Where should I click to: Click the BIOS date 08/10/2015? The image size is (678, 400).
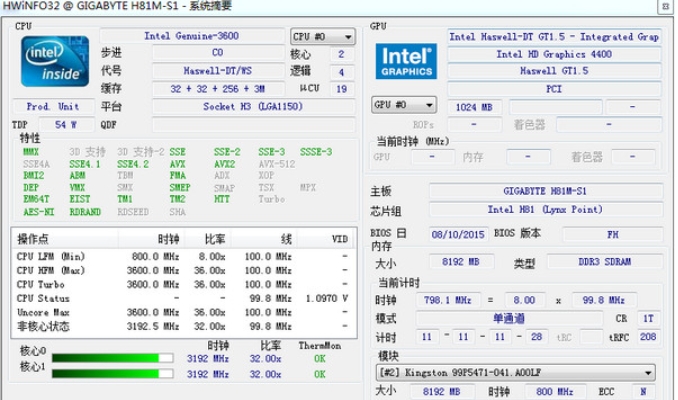click(x=458, y=234)
